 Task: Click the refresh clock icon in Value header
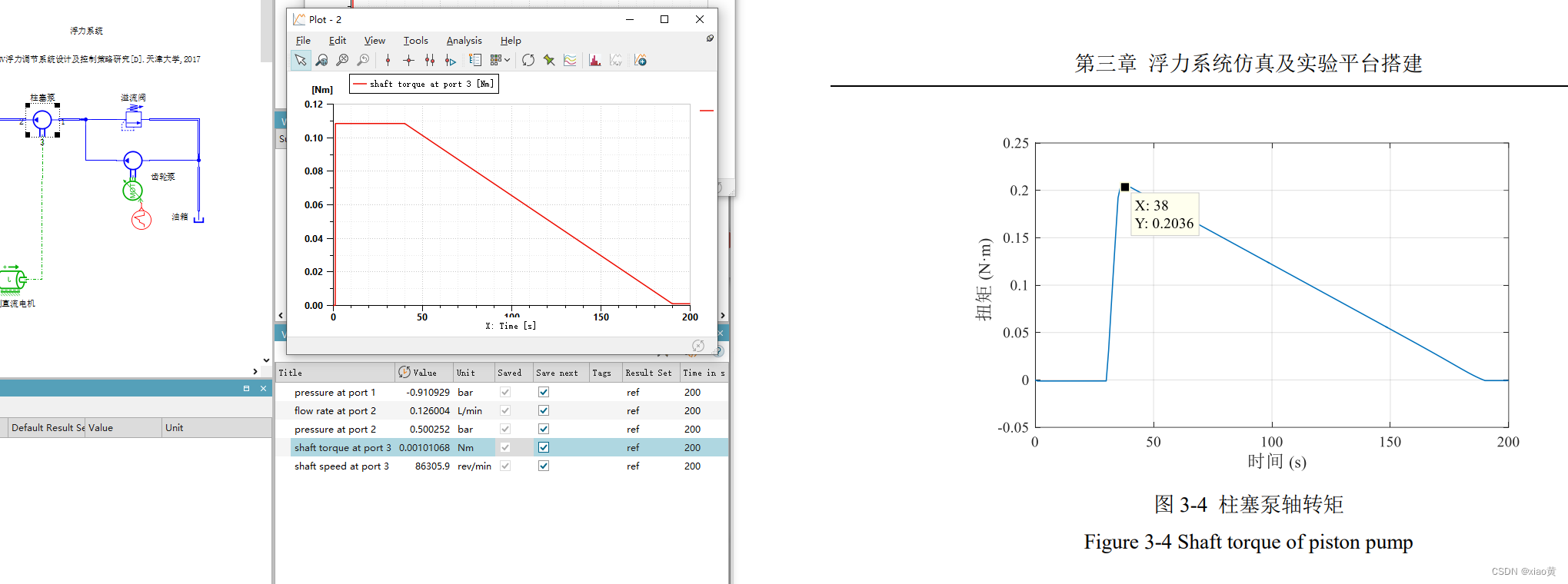tap(404, 372)
